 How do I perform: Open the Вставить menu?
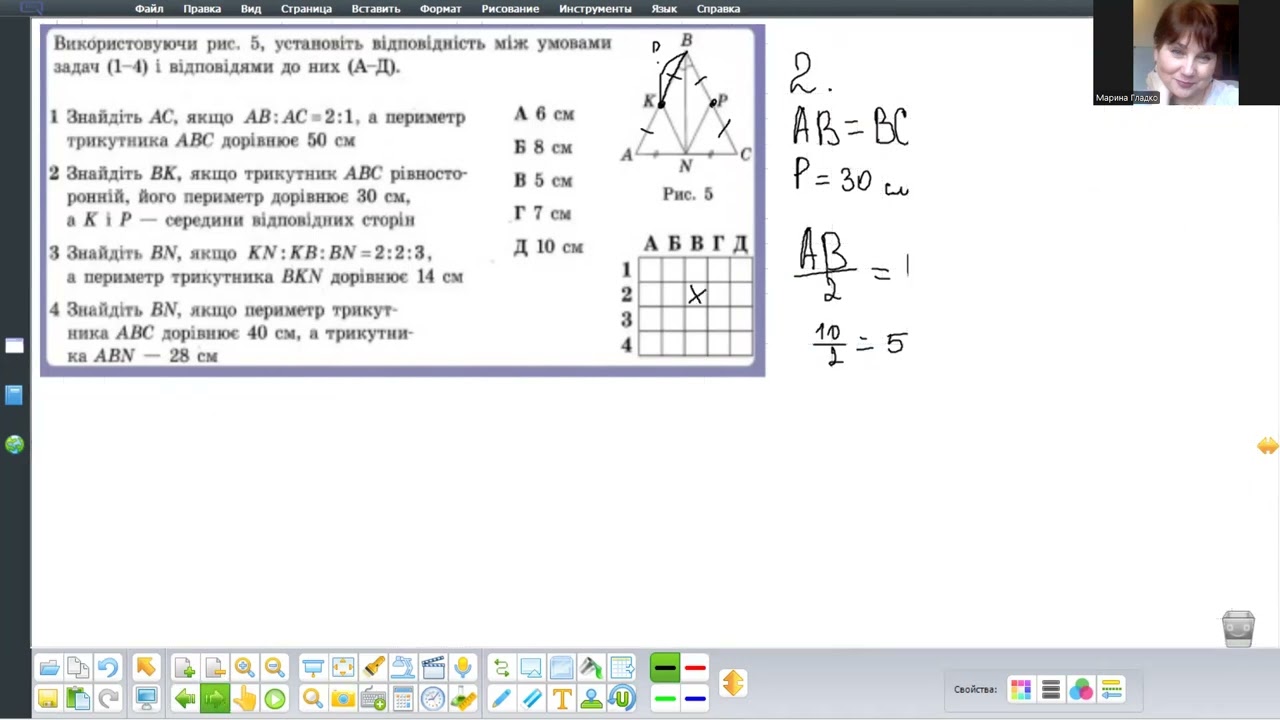tap(376, 8)
